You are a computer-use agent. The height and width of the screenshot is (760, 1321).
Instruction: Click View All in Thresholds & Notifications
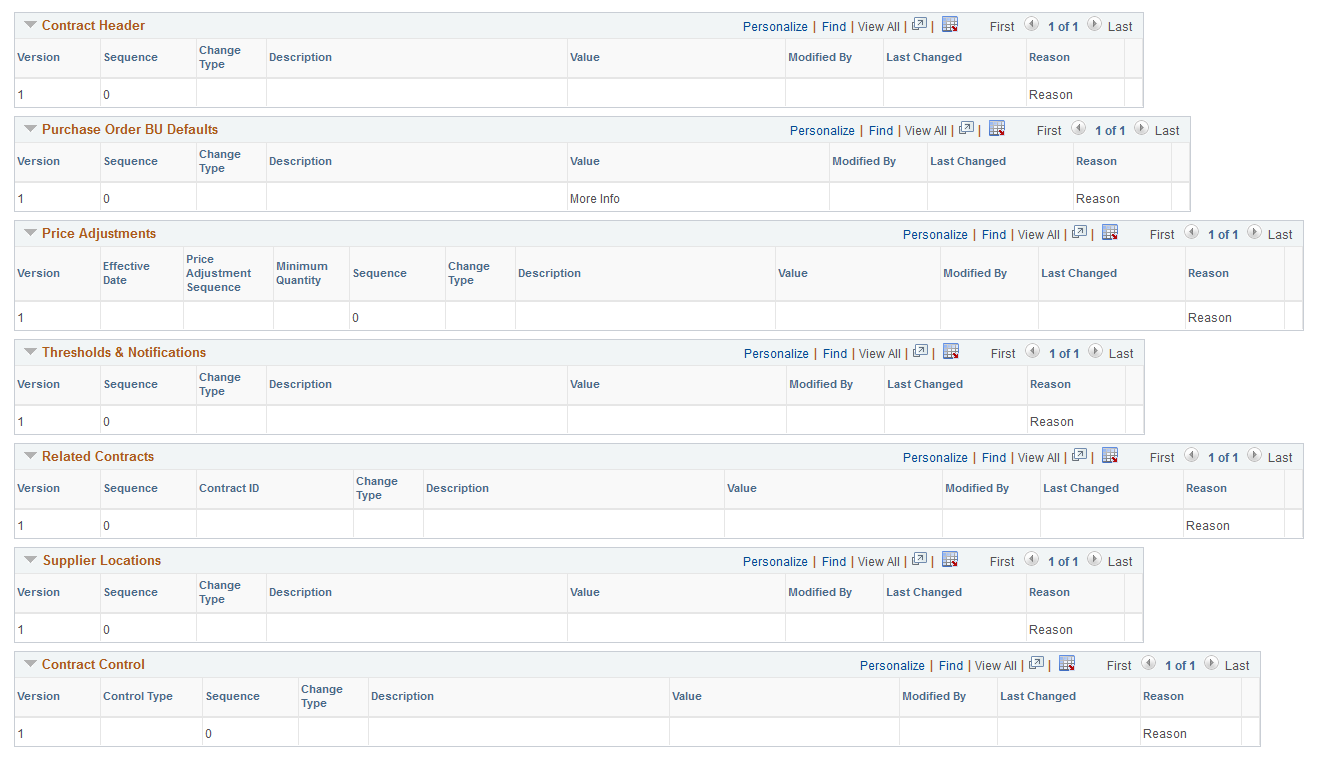[x=879, y=353]
